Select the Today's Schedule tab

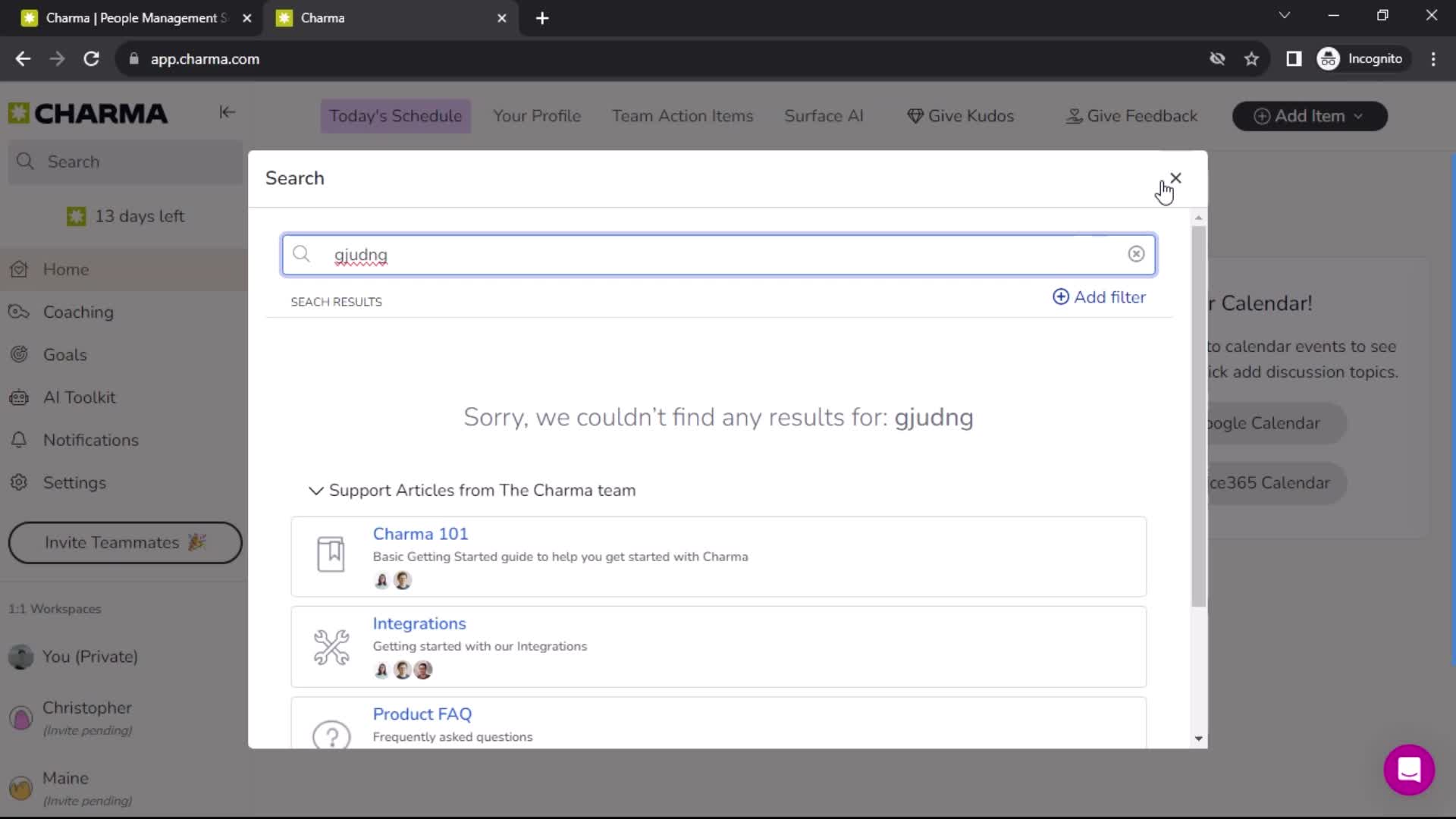pos(395,116)
